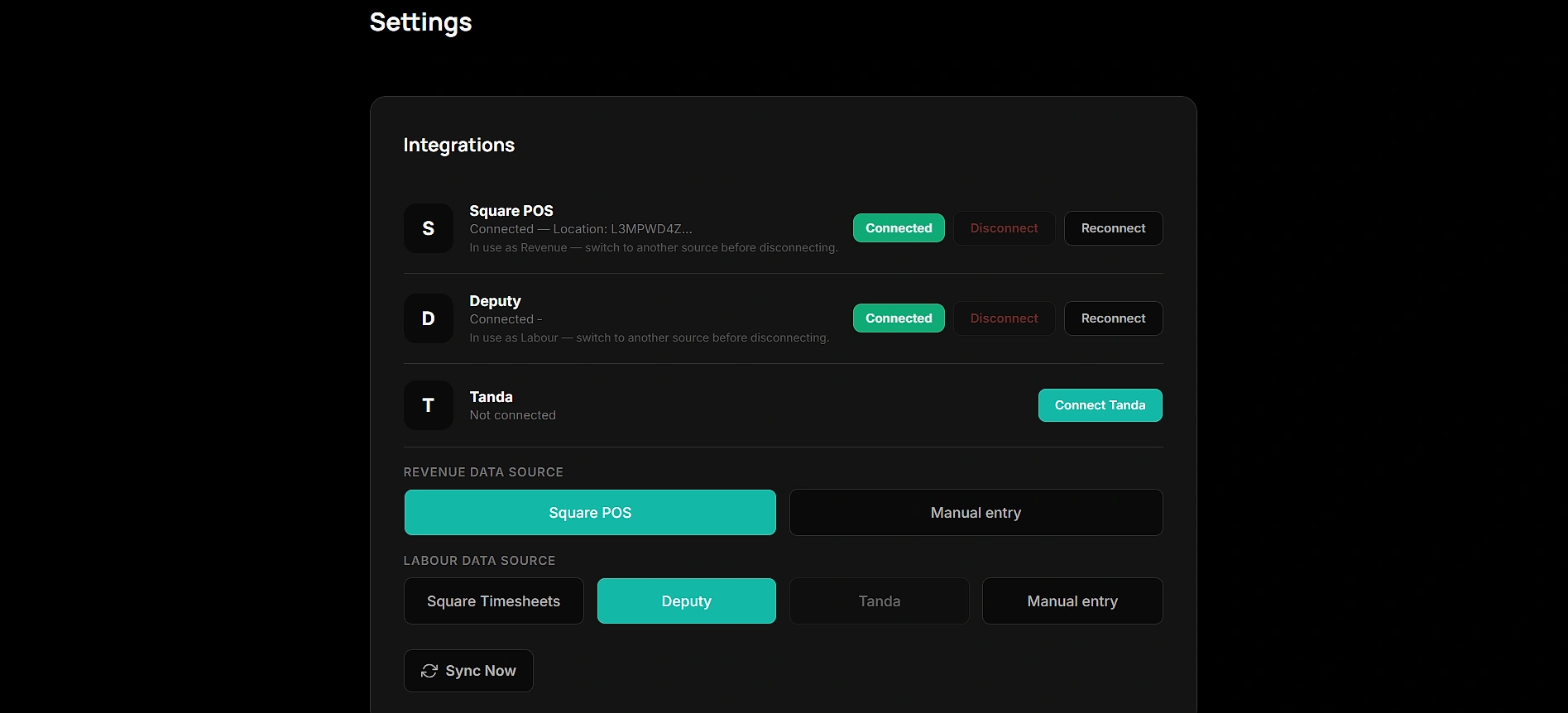Reconnect the Deputy integration
The width and height of the screenshot is (1568, 713).
(x=1113, y=318)
